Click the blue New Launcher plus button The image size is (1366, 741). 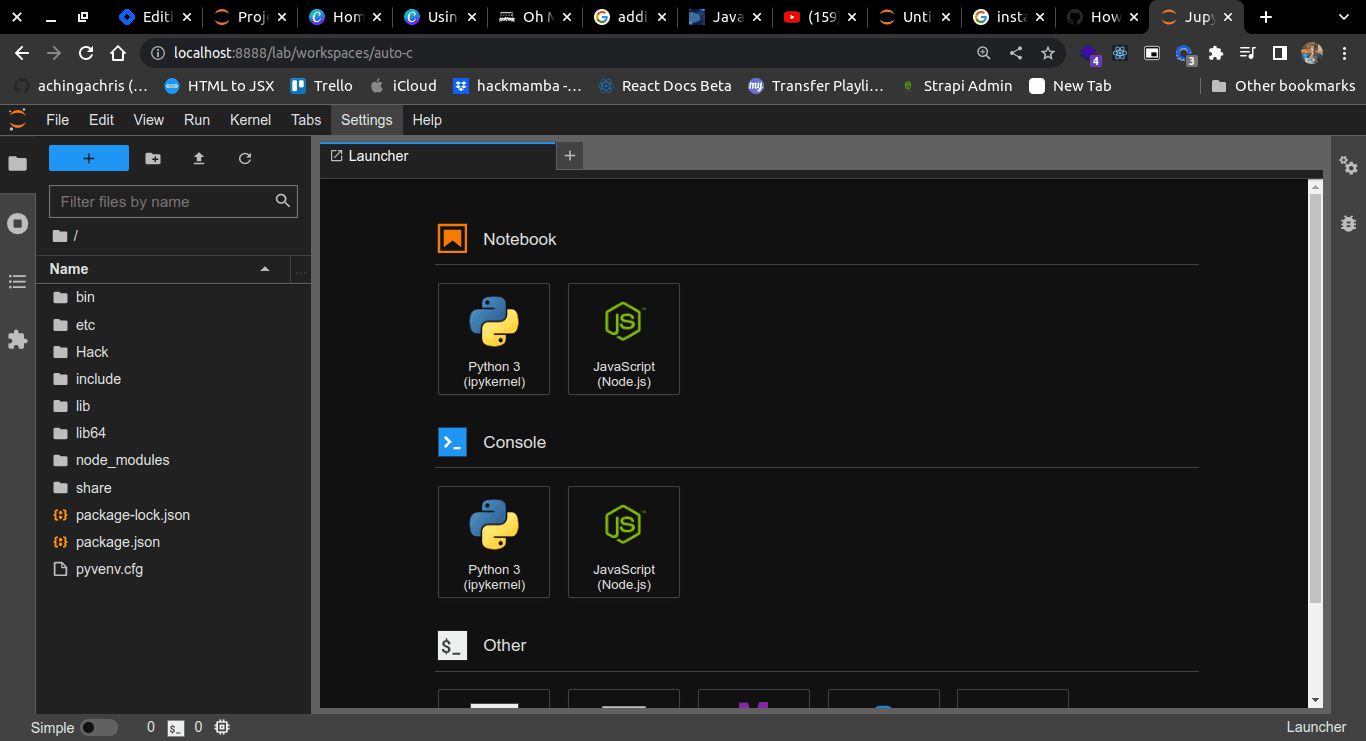click(x=89, y=158)
